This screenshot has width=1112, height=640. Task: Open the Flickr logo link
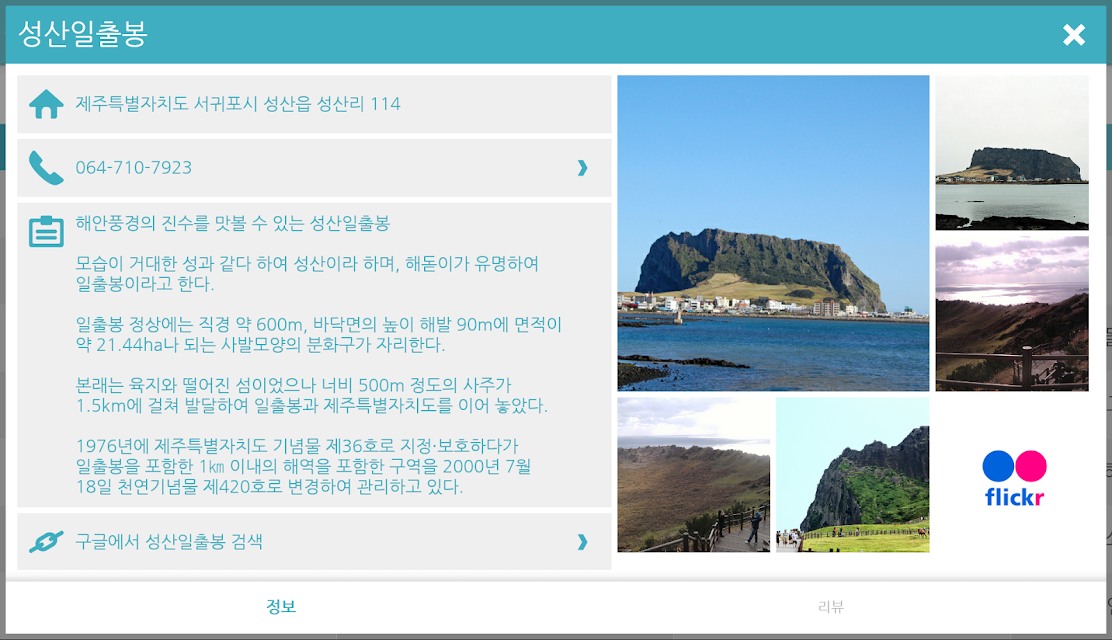[1014, 478]
